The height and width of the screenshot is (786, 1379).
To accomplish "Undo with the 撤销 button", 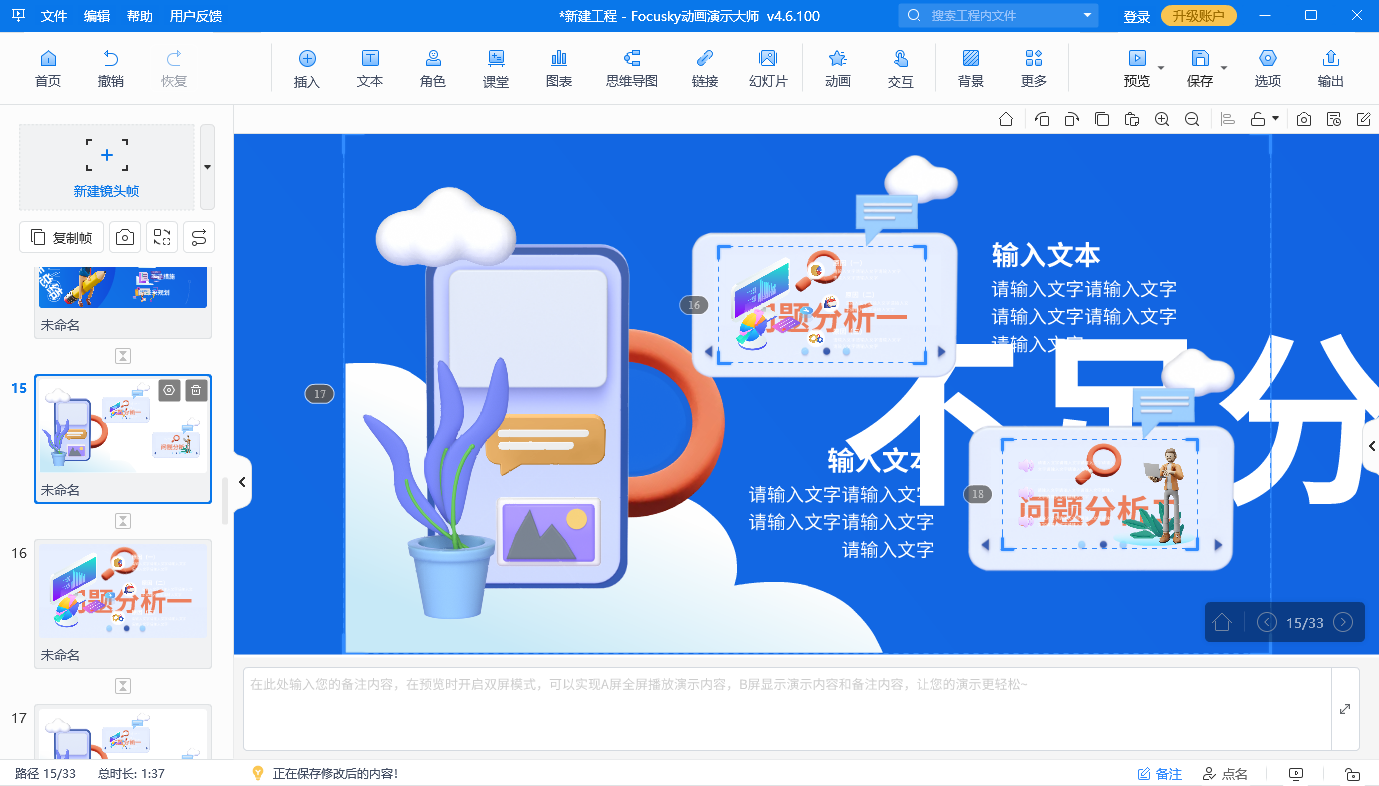I will point(111,69).
